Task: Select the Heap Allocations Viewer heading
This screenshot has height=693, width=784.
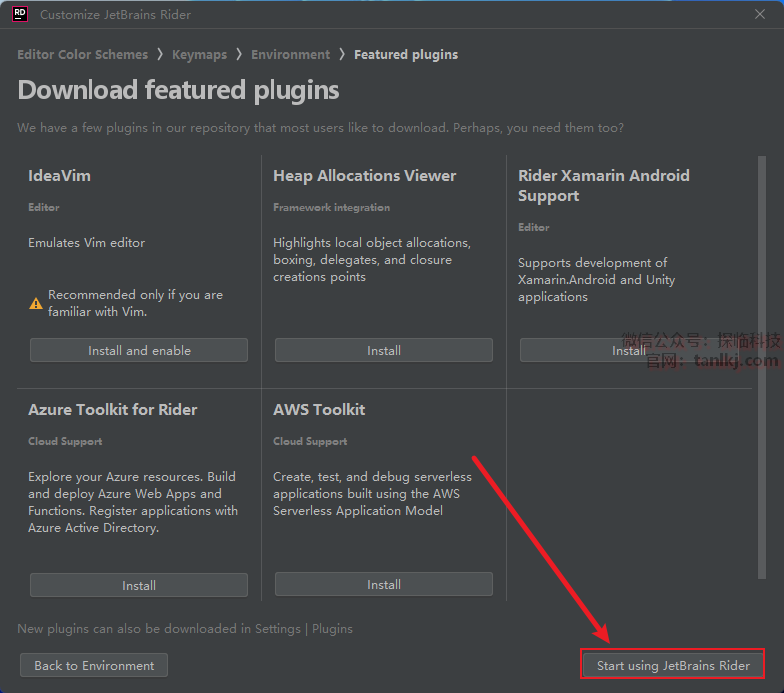Action: tap(364, 176)
